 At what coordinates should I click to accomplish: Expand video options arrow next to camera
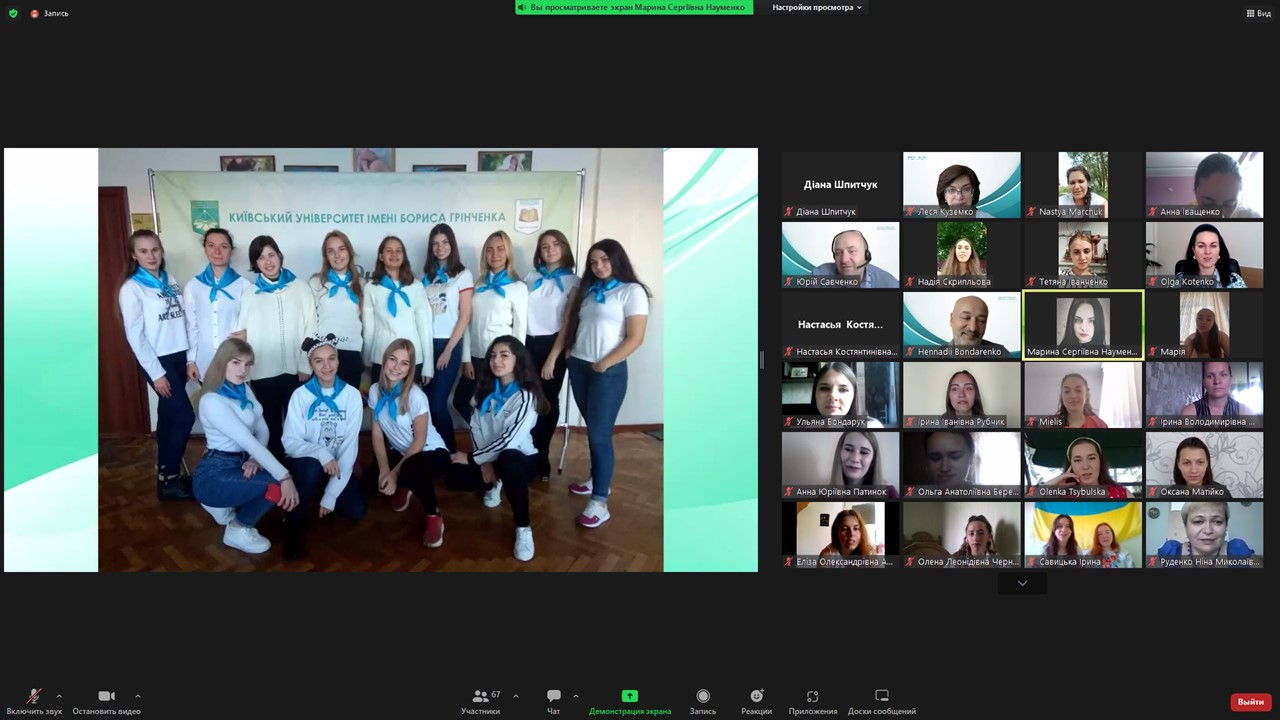click(x=137, y=696)
